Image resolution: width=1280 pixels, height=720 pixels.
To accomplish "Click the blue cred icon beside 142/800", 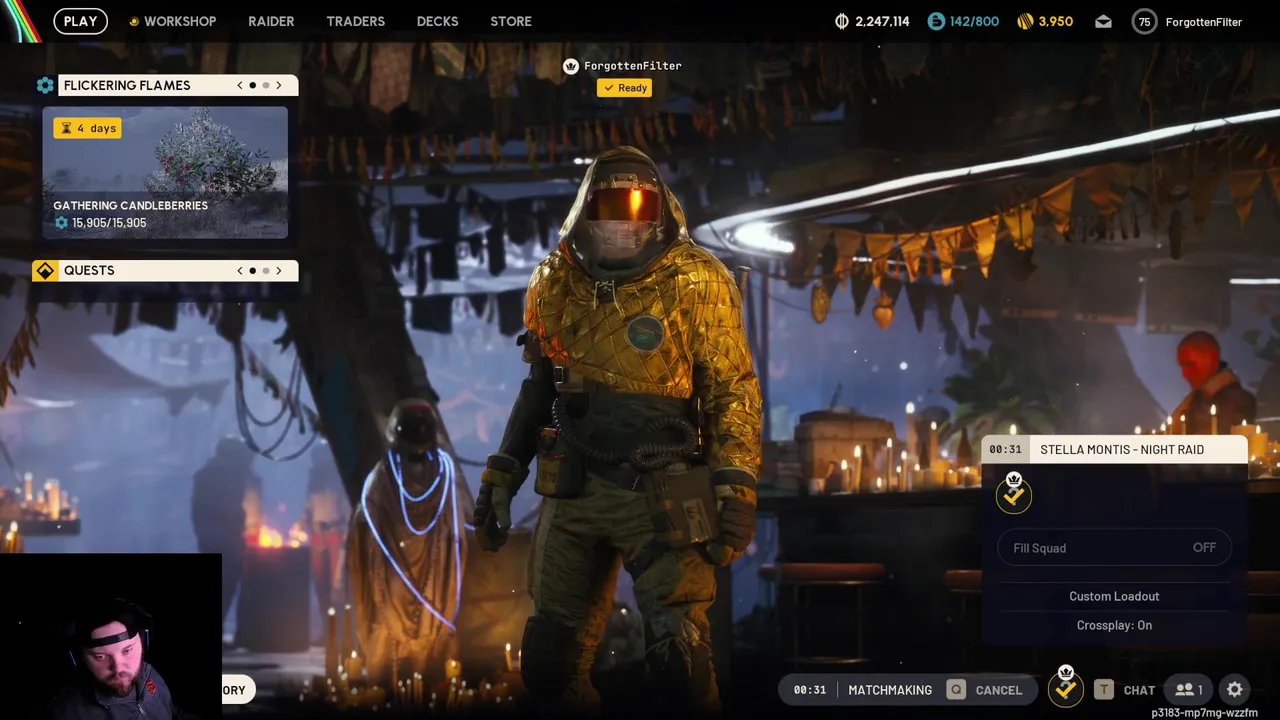I will tap(936, 21).
